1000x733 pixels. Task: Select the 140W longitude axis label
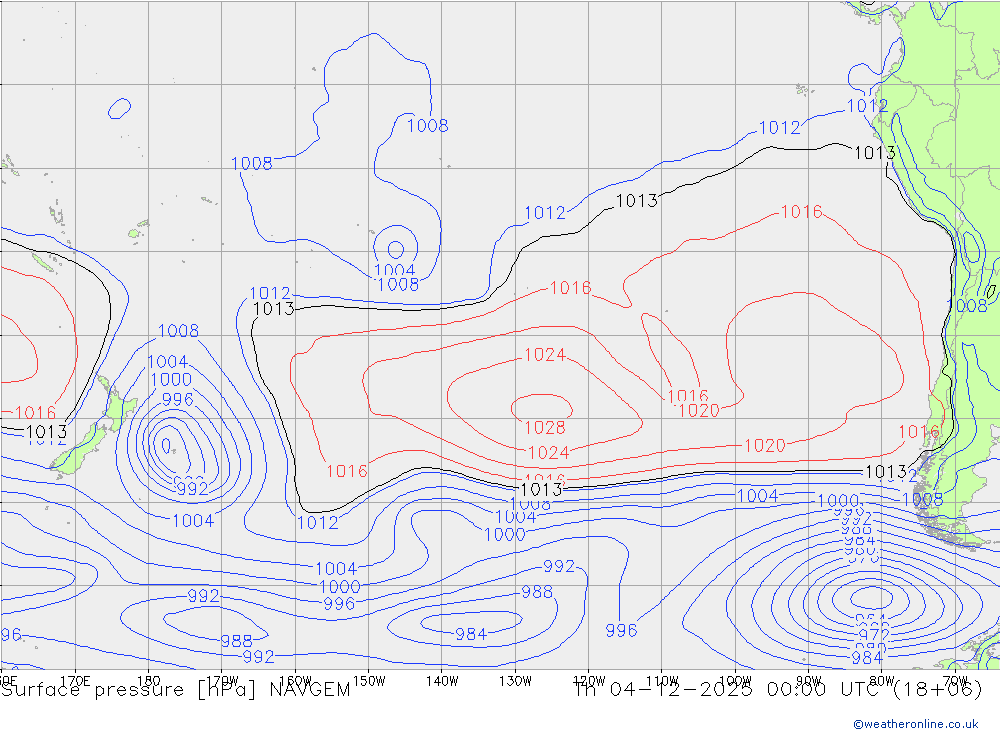pos(442,681)
